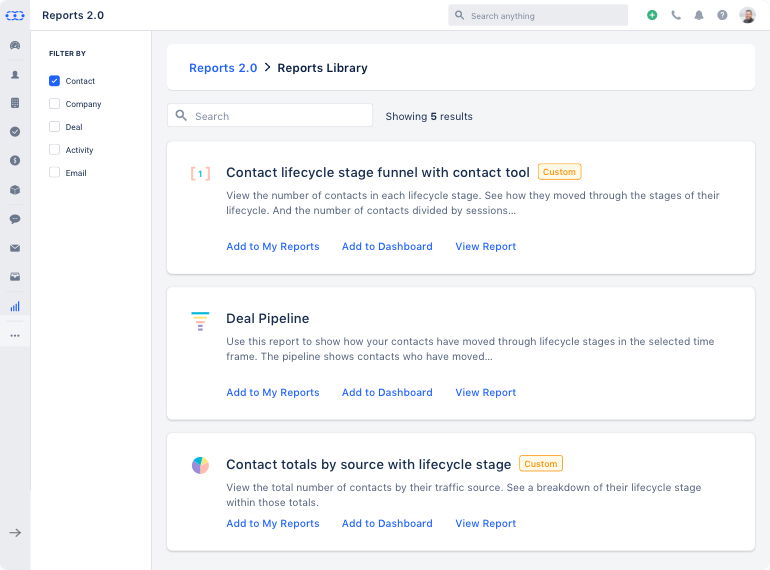View Report for Deal Pipeline
Screen dimensions: 770x570
coord(485,392)
